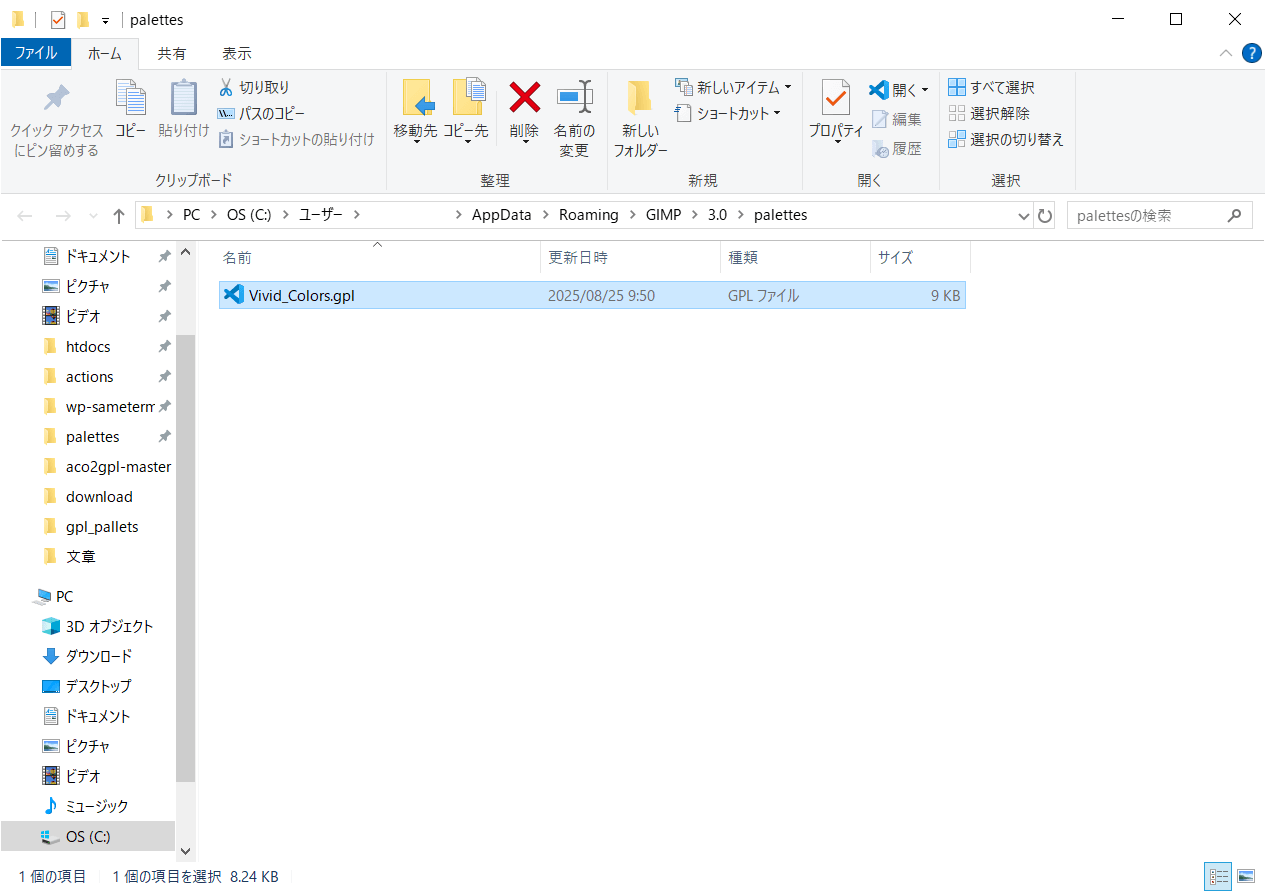This screenshot has height=892, width=1266.
Task: Open htdocs in quick access
Action: coord(88,347)
